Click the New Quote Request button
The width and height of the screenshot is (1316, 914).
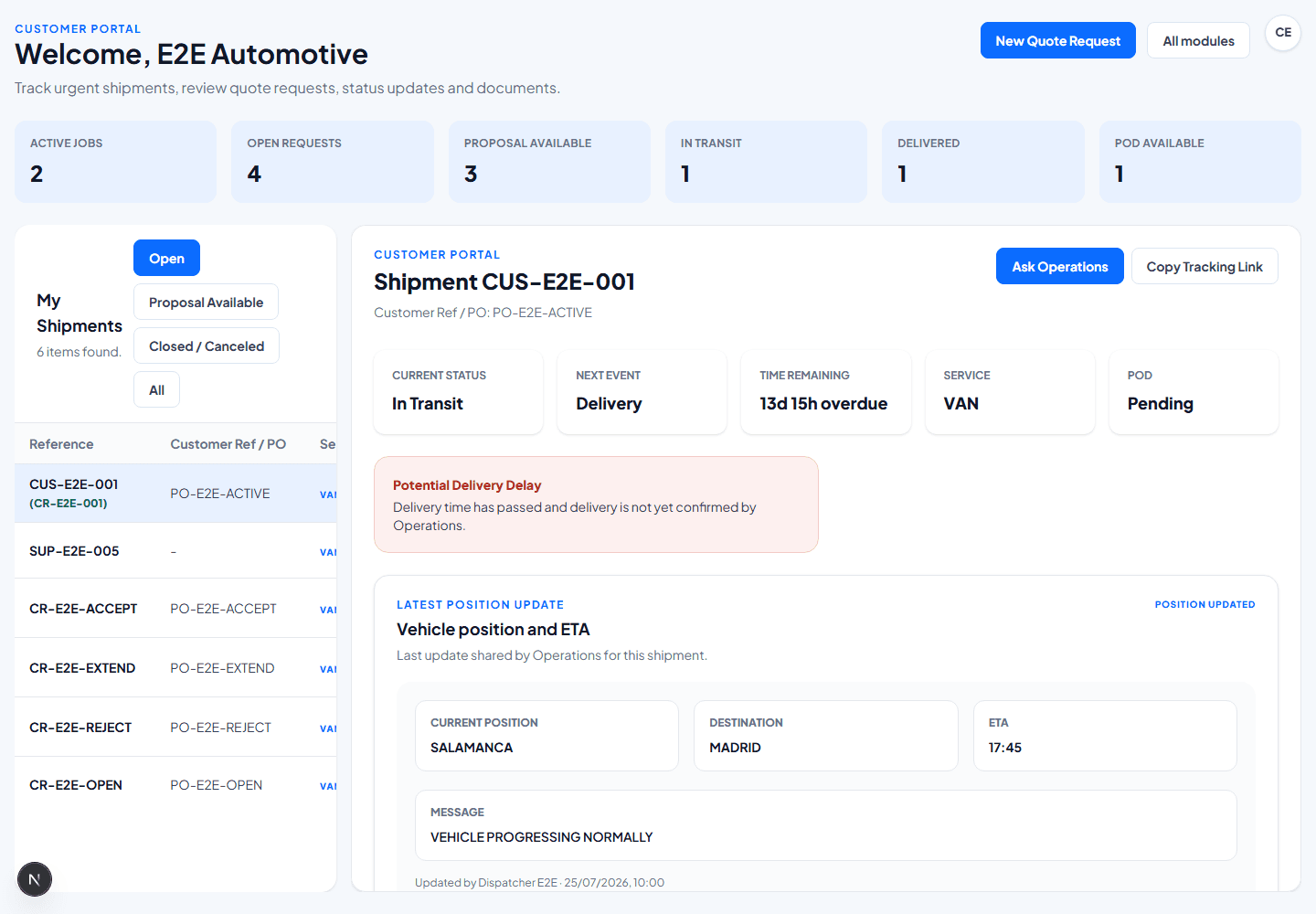click(1058, 40)
